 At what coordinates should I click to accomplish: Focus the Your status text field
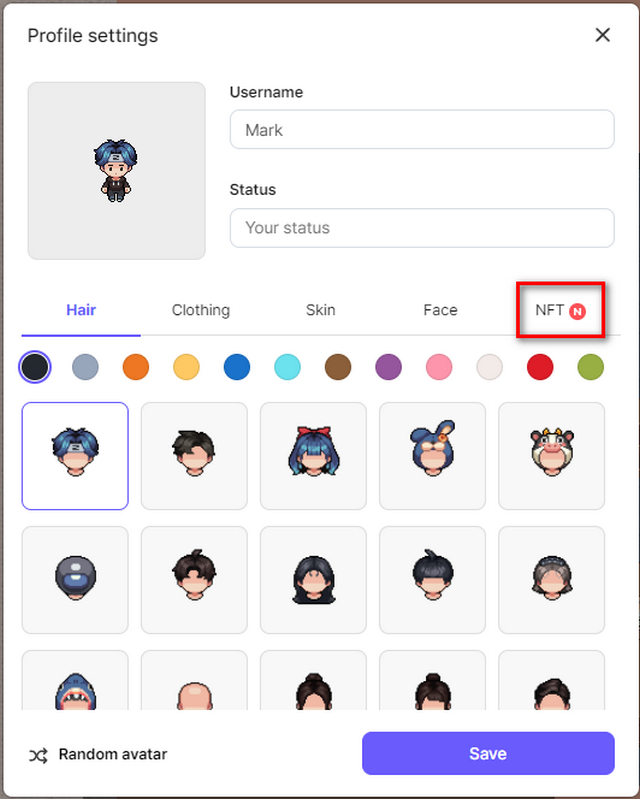pos(422,228)
